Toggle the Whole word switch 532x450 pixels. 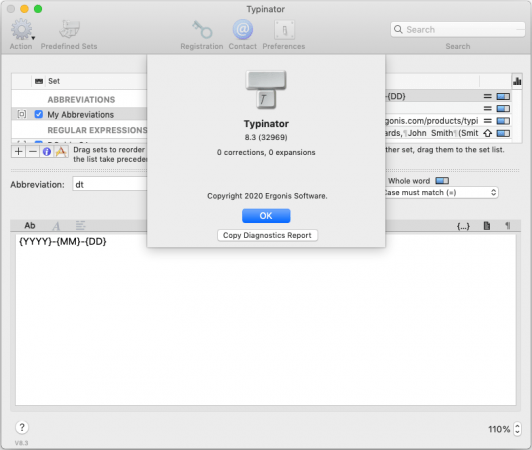coord(442,181)
